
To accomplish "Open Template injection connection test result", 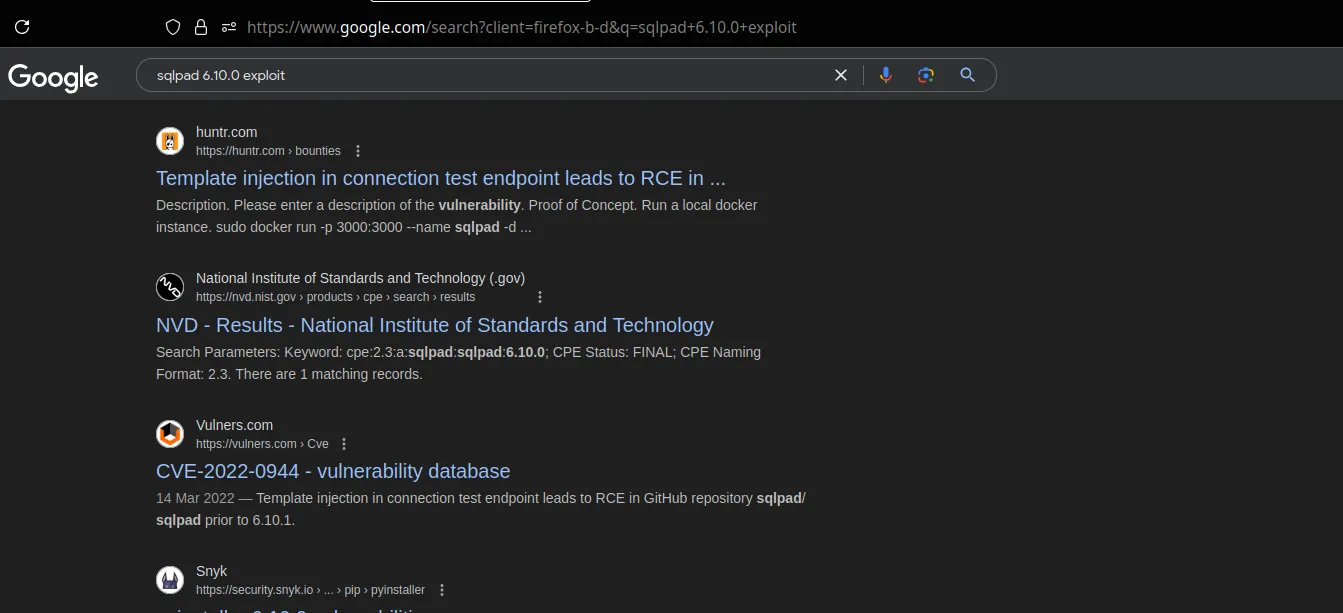I will [x=441, y=178].
